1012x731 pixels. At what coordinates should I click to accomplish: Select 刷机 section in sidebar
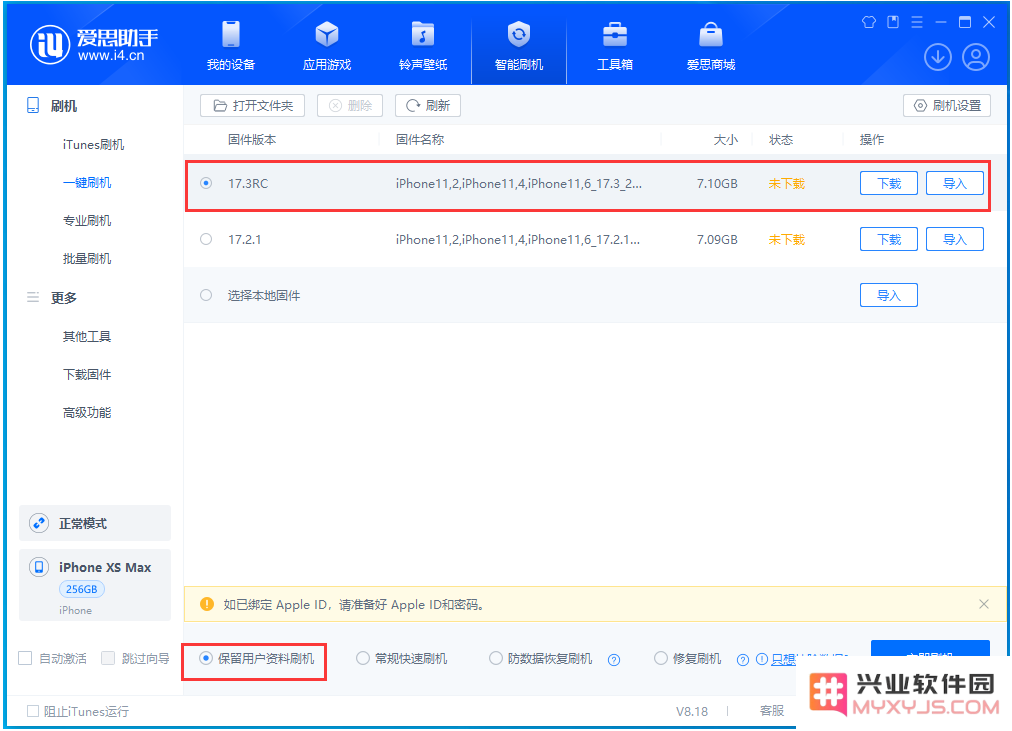(x=63, y=106)
